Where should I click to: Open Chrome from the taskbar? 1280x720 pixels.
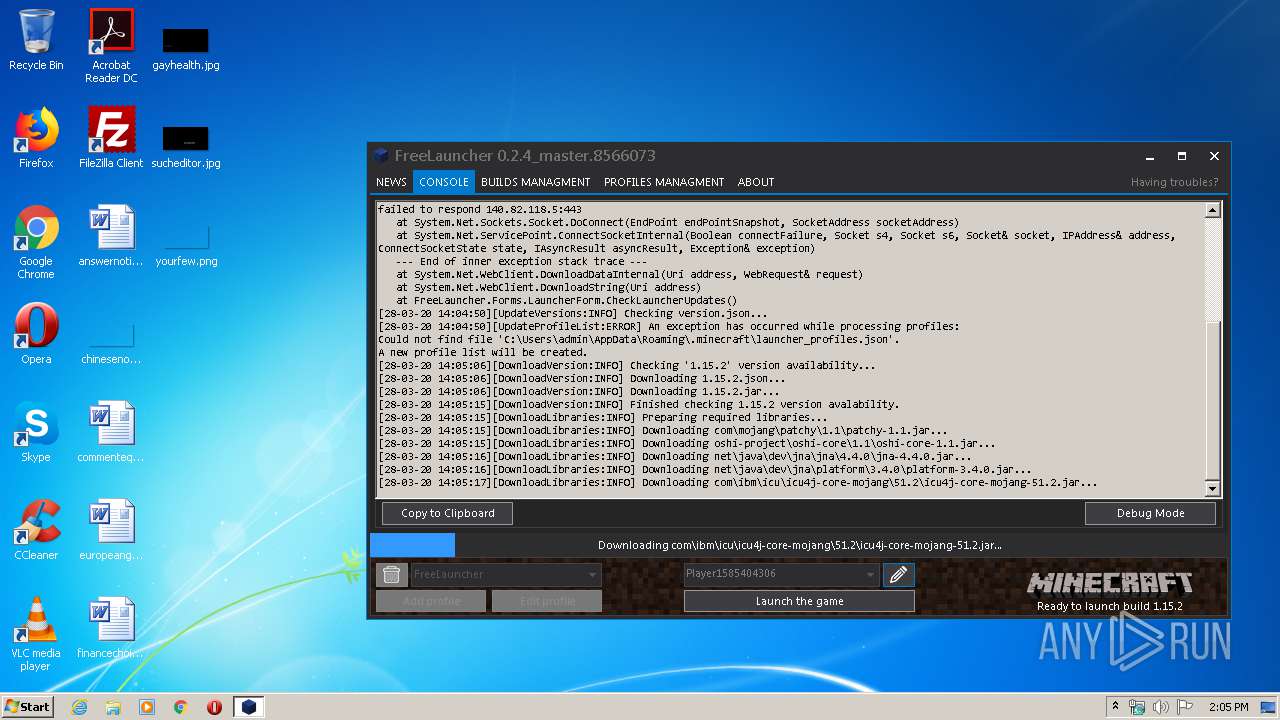[181, 707]
